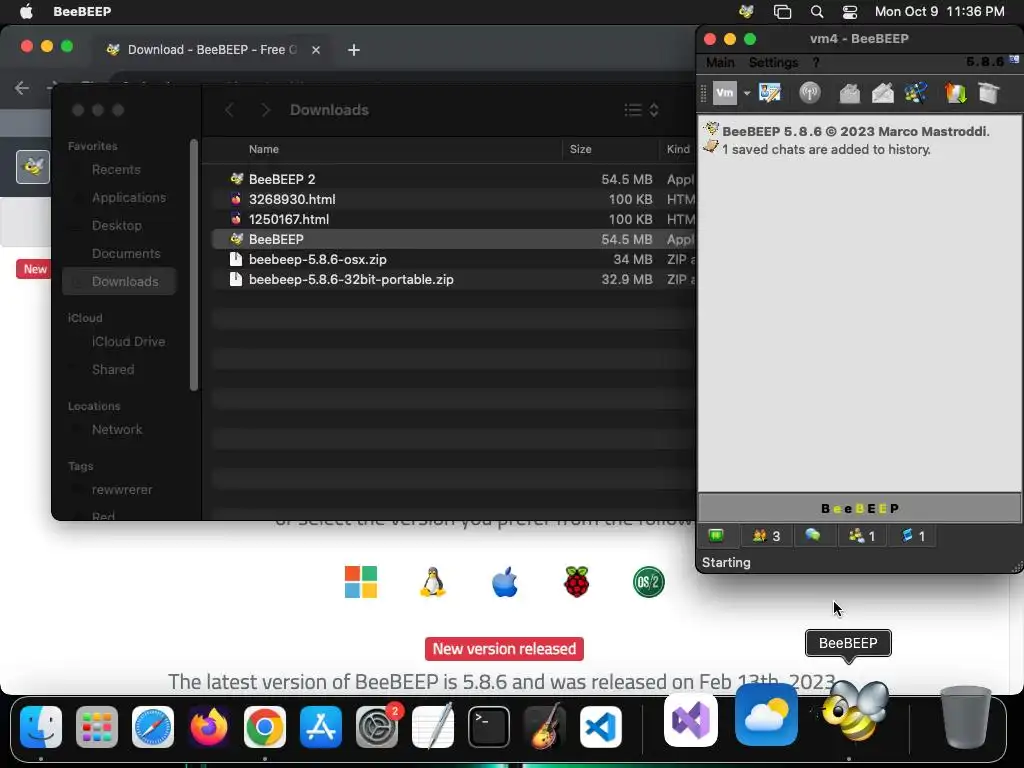Click the first envelope icon in BeeBEEP toolbar
Screen dimensions: 1024x768
850,93
